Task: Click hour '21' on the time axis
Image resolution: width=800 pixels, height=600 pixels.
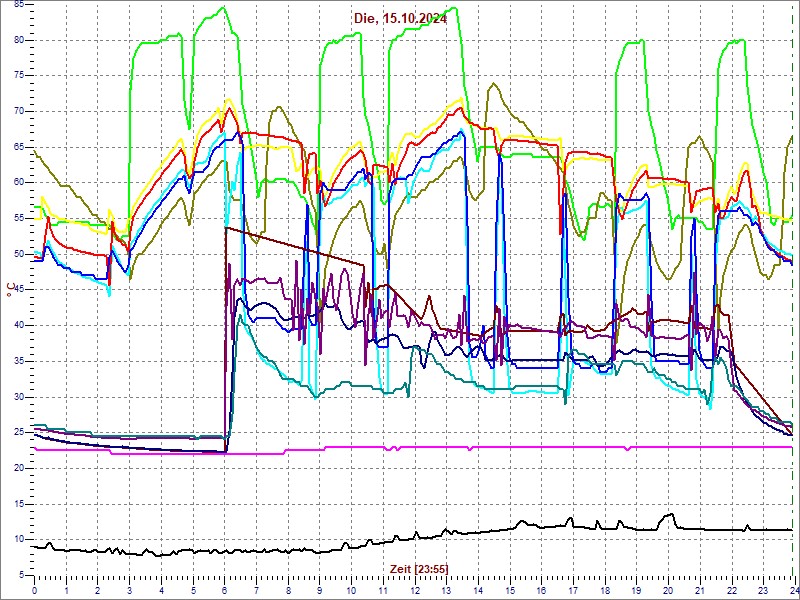Action: [701, 590]
